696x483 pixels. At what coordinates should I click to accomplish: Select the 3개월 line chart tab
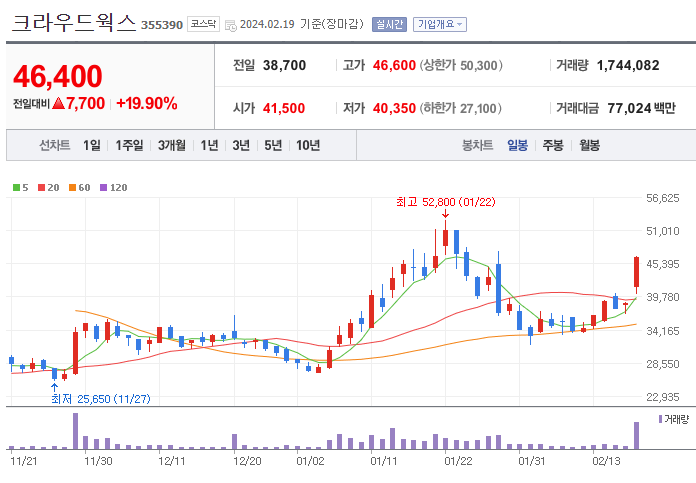click(x=172, y=145)
